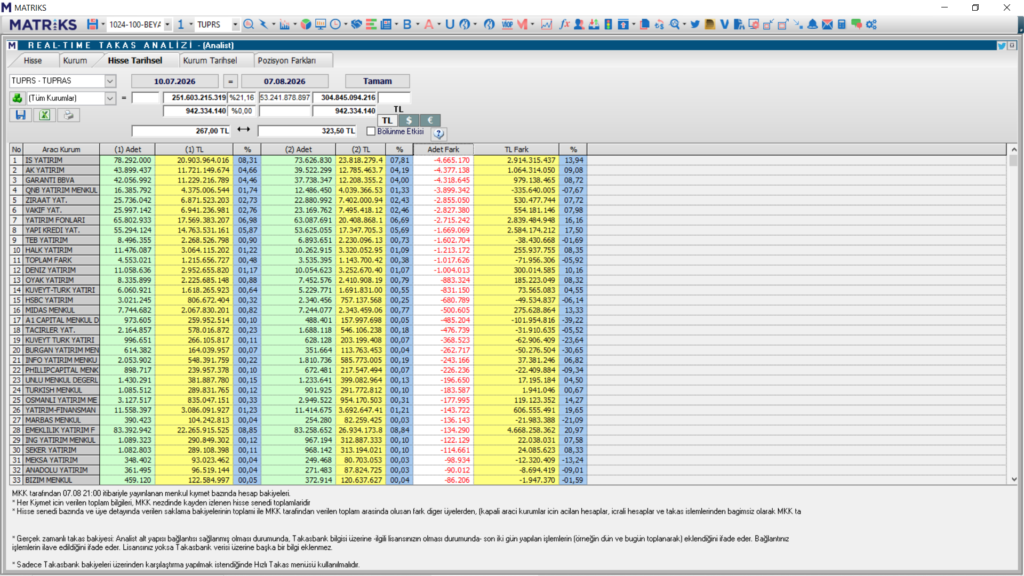The image size is (1024, 576).
Task: Switch currency to dollar toggle
Action: (x=409, y=121)
